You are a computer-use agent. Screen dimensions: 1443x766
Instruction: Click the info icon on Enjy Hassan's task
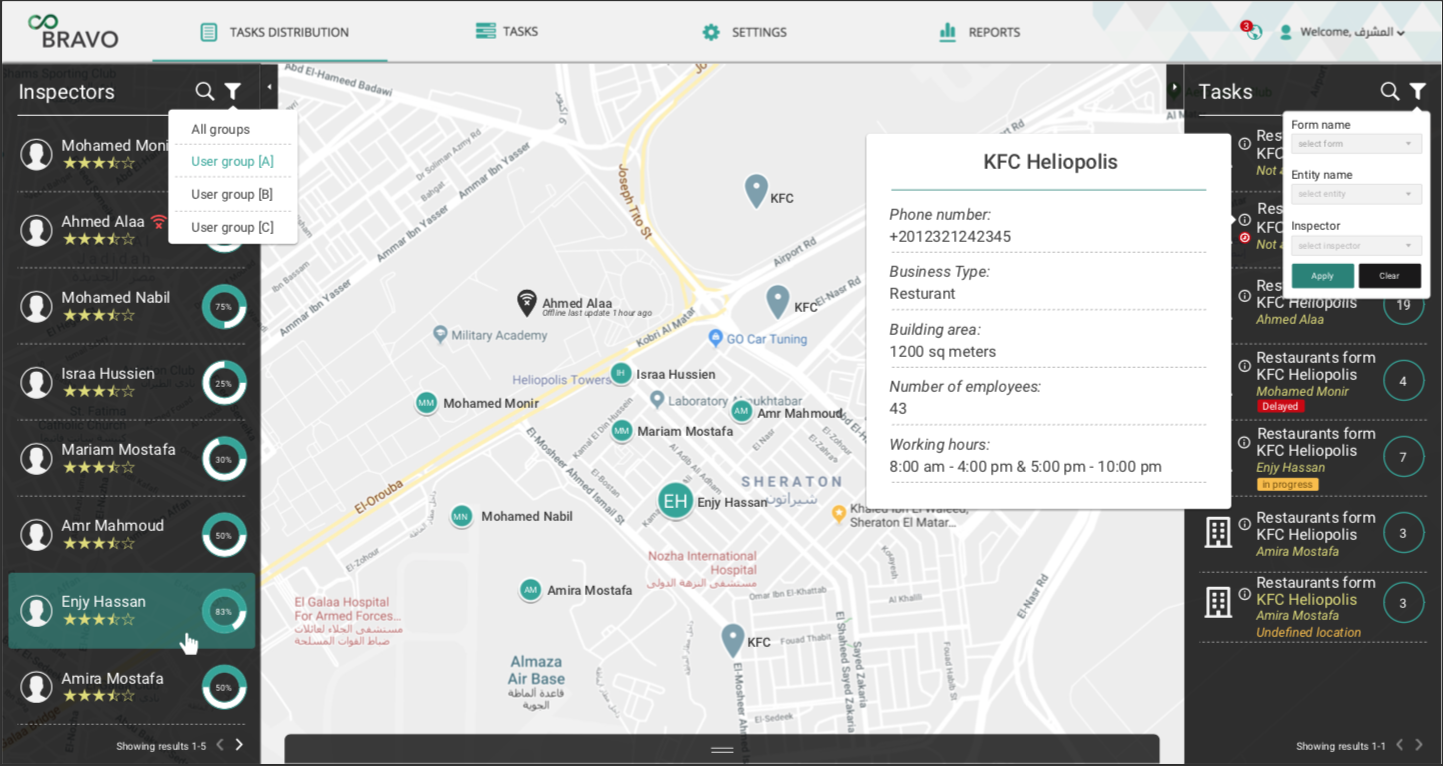coord(1245,443)
